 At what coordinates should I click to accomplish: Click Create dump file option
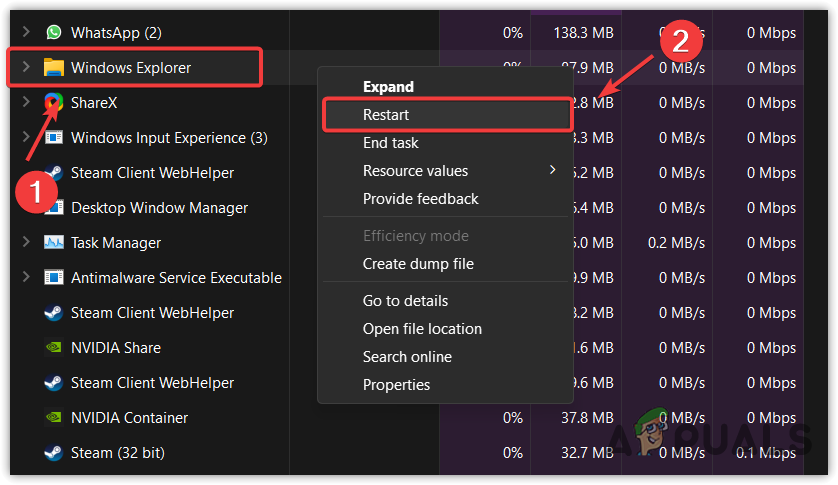418,264
